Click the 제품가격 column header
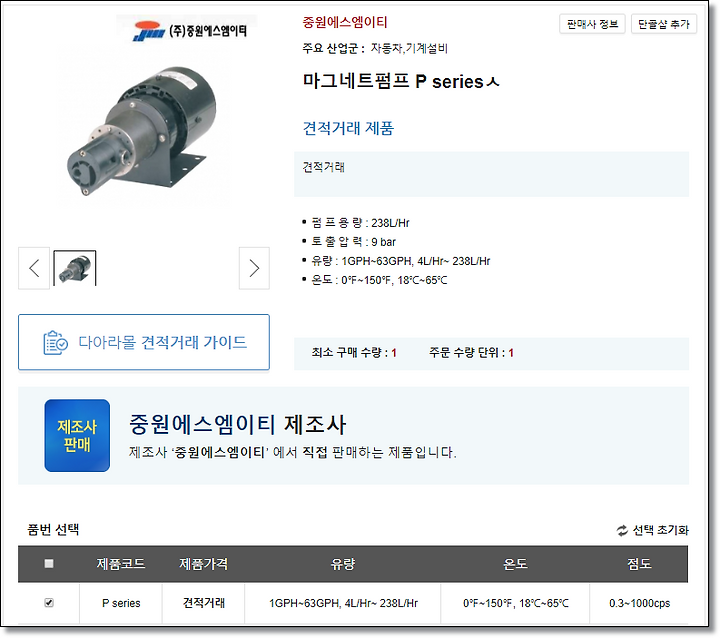720x638 pixels. pos(203,564)
